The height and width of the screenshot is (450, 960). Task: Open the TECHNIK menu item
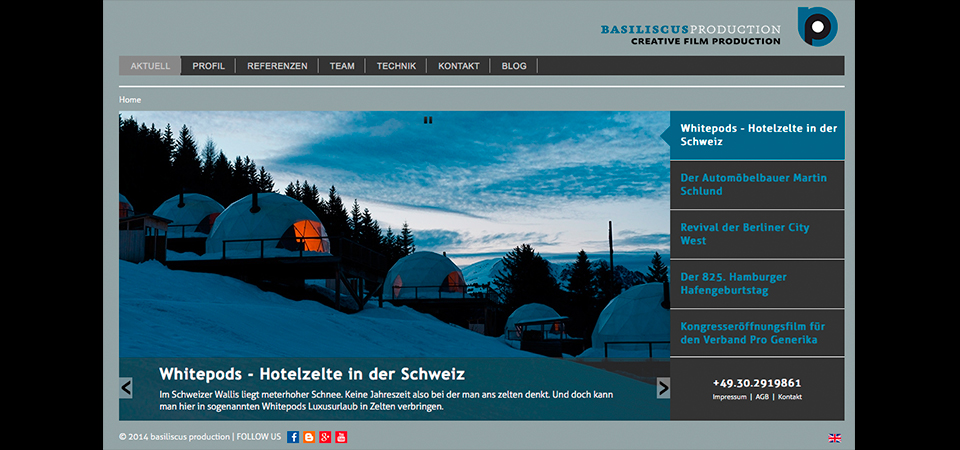tap(396, 66)
